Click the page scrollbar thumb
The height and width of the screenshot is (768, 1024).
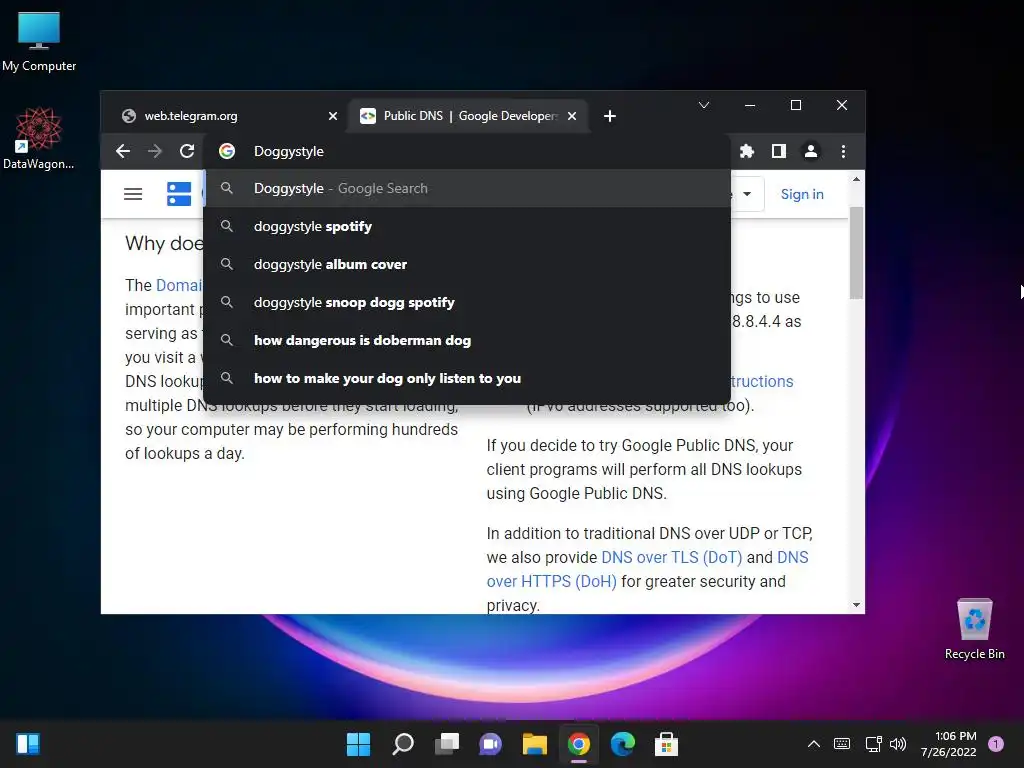tap(856, 253)
